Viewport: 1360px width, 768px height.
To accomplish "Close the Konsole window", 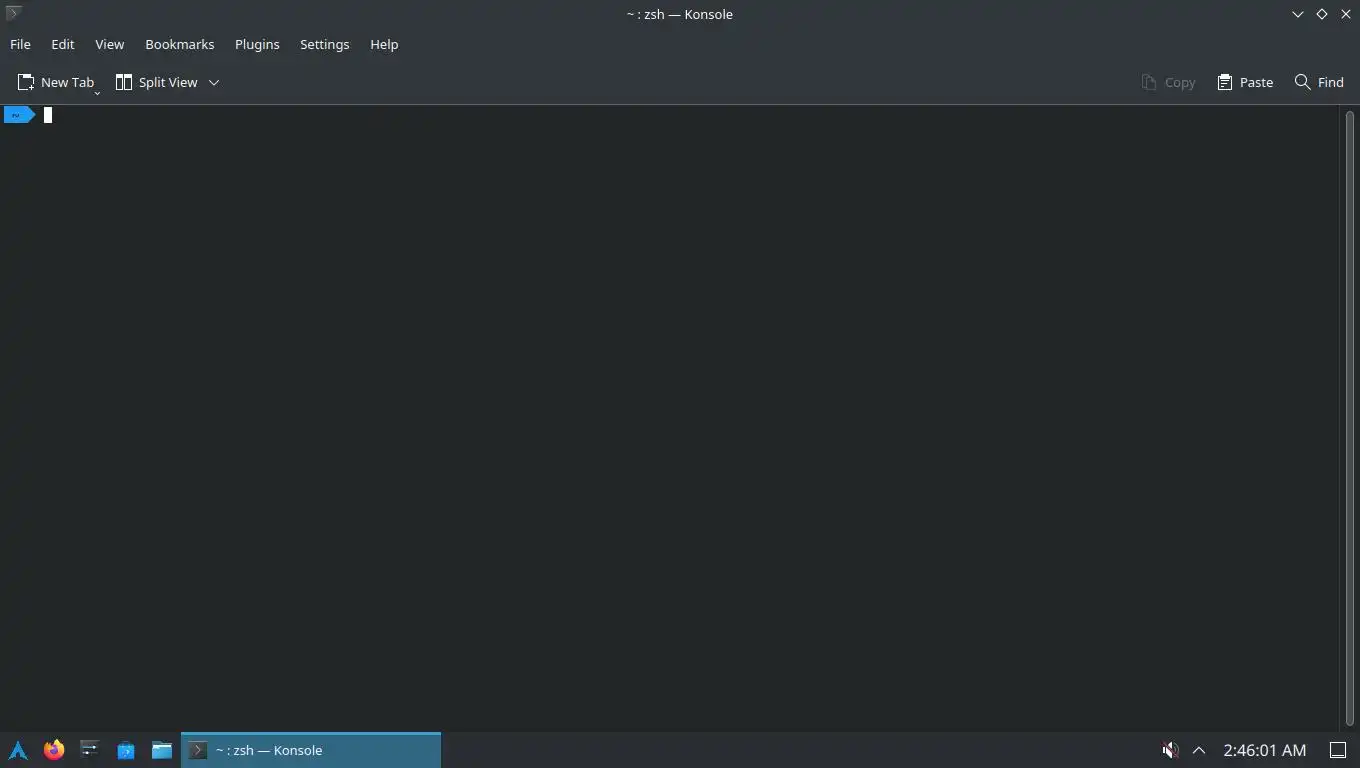I will pos(1346,14).
